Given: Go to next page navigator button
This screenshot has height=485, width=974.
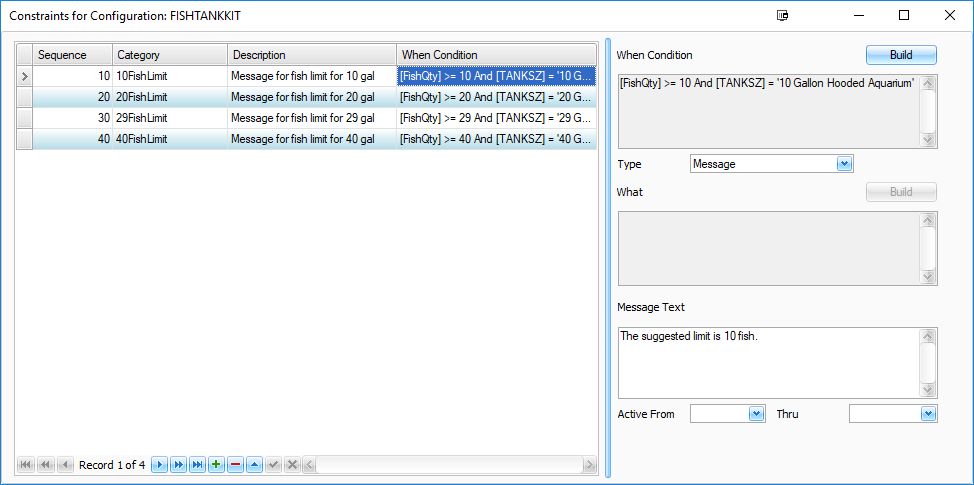Looking at the screenshot, I should (x=178, y=465).
